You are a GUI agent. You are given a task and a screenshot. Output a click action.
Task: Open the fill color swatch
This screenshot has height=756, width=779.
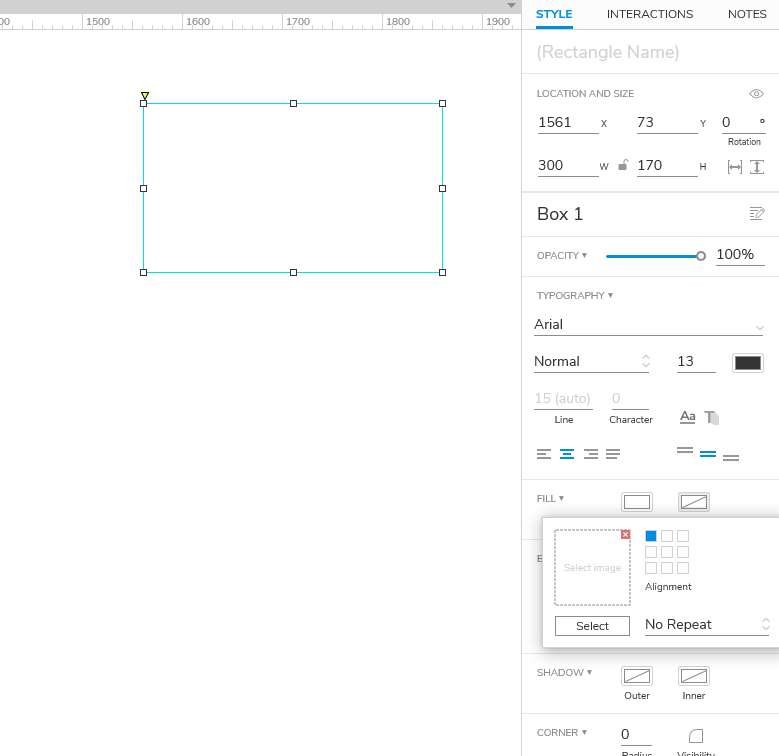[637, 502]
